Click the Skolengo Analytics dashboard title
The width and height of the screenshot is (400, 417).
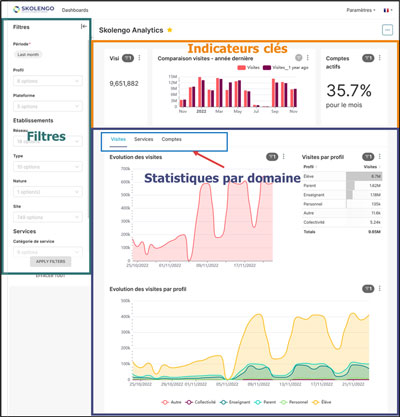[x=131, y=30]
